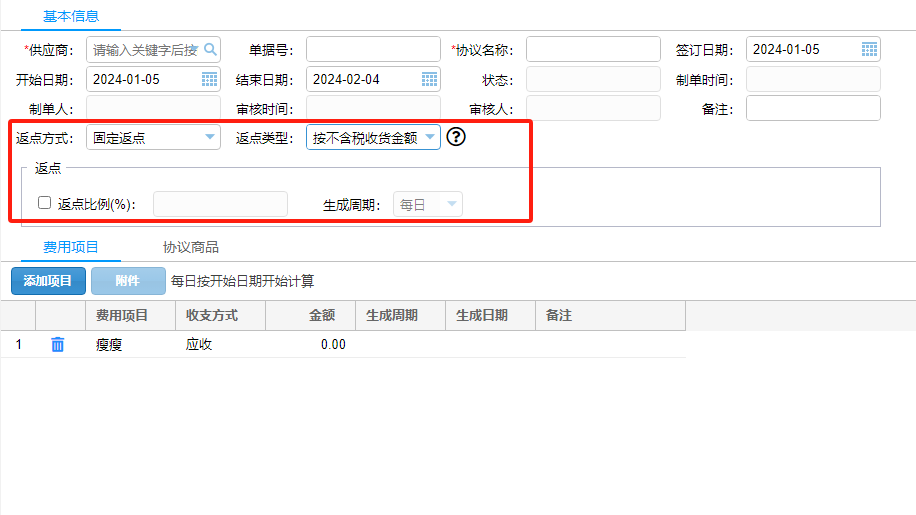Select the 瘦瘦 expense item cell

point(131,345)
